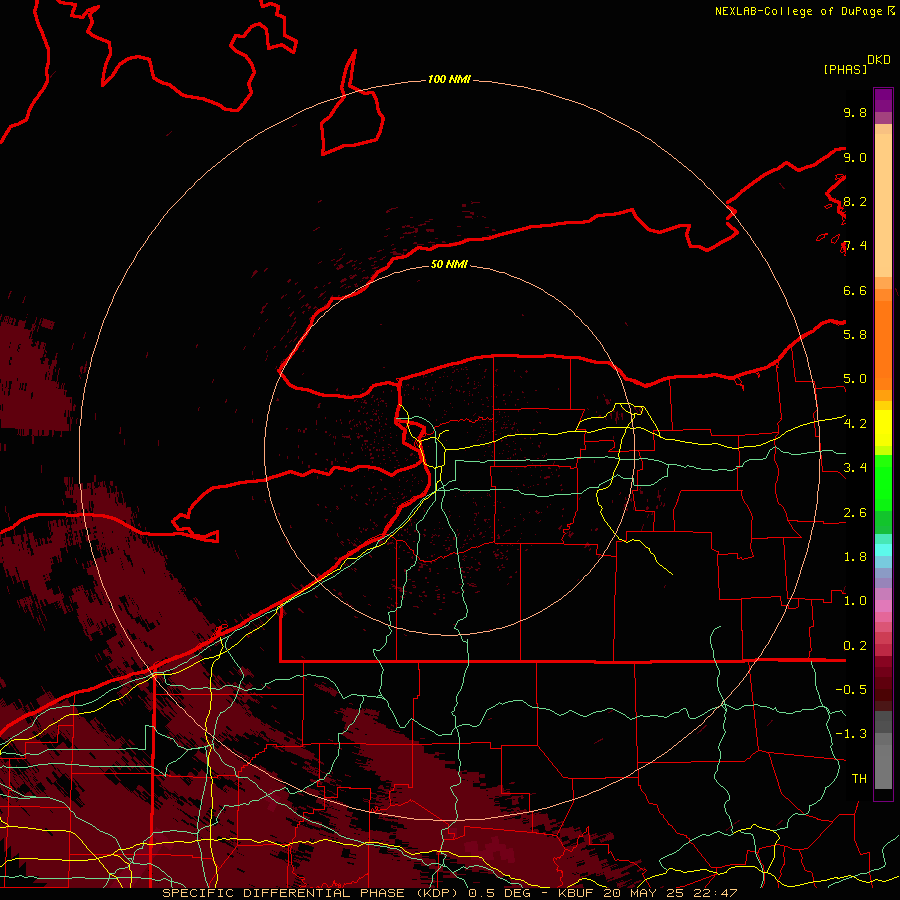Screen dimensions: 900x900
Task: Pick the cyan band of the color scale
Action: tap(883, 549)
